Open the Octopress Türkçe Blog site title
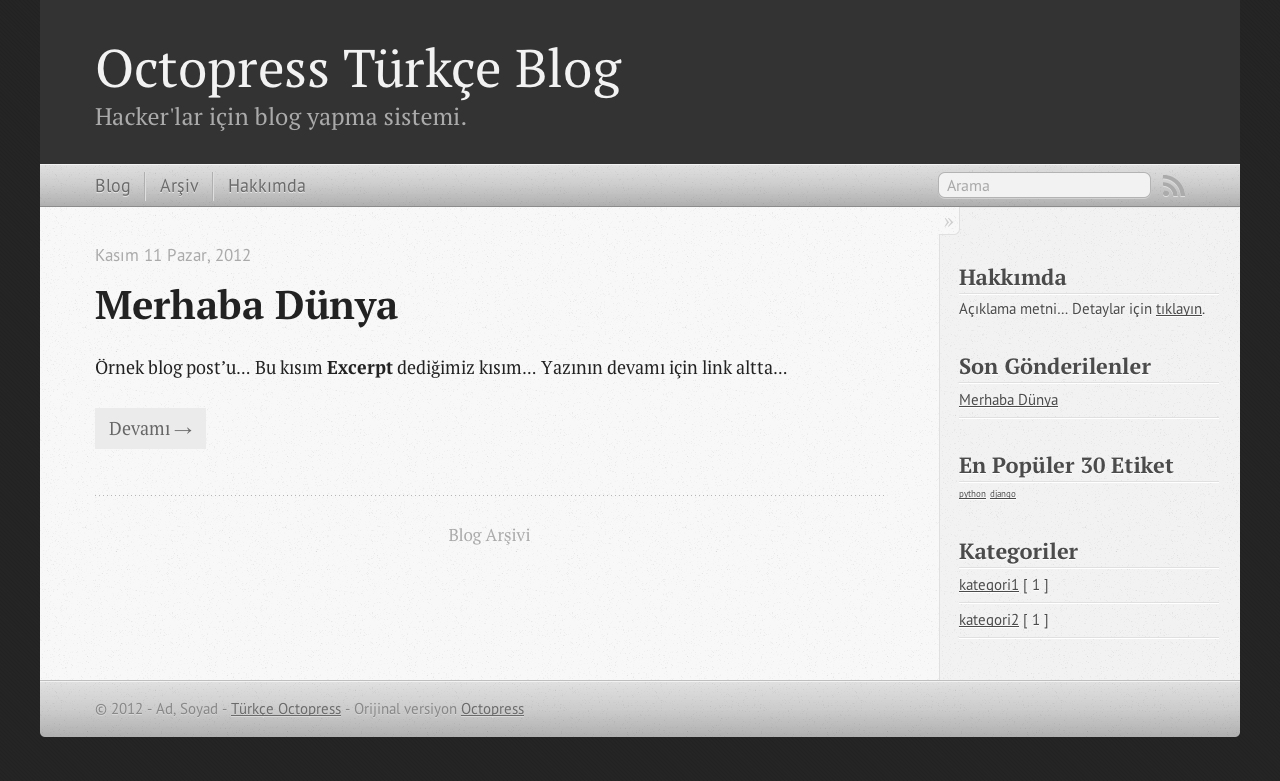1280x781 pixels. click(x=358, y=69)
